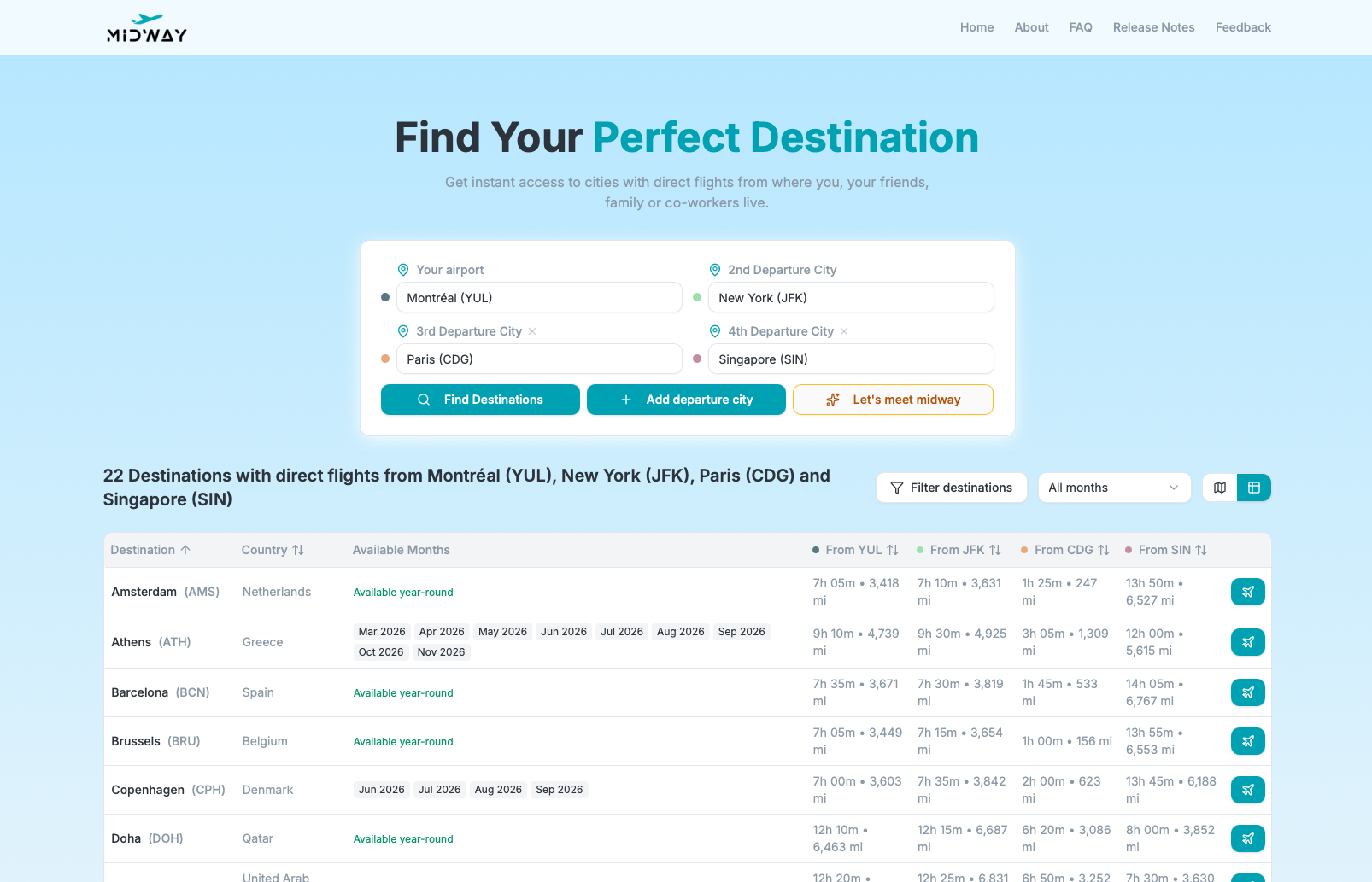Viewport: 1372px width, 882px height.
Task: Click Let's meet midway button
Action: click(893, 400)
